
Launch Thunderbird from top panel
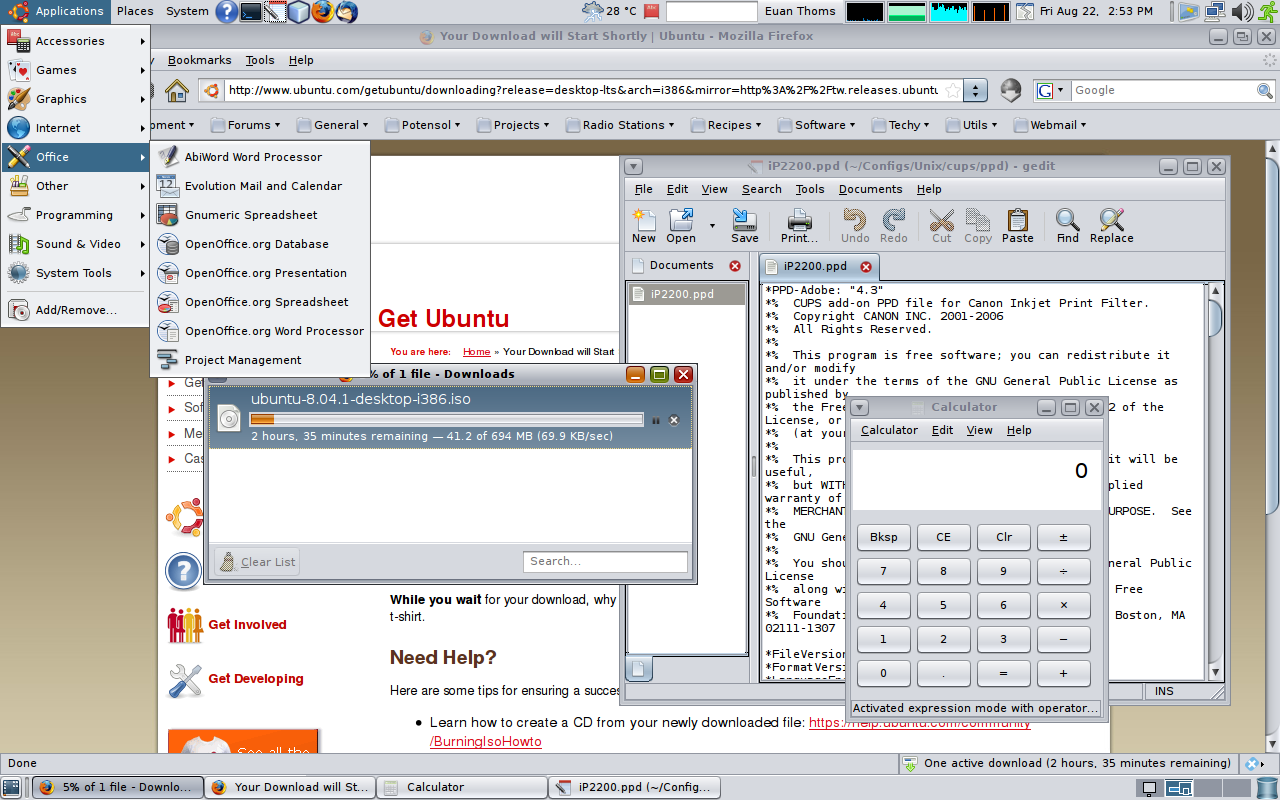[346, 12]
